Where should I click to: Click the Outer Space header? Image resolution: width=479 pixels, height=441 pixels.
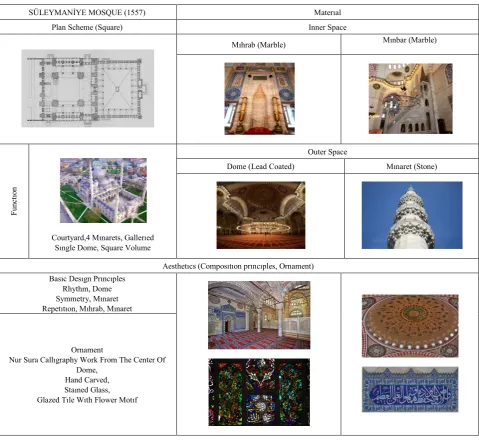point(327,152)
